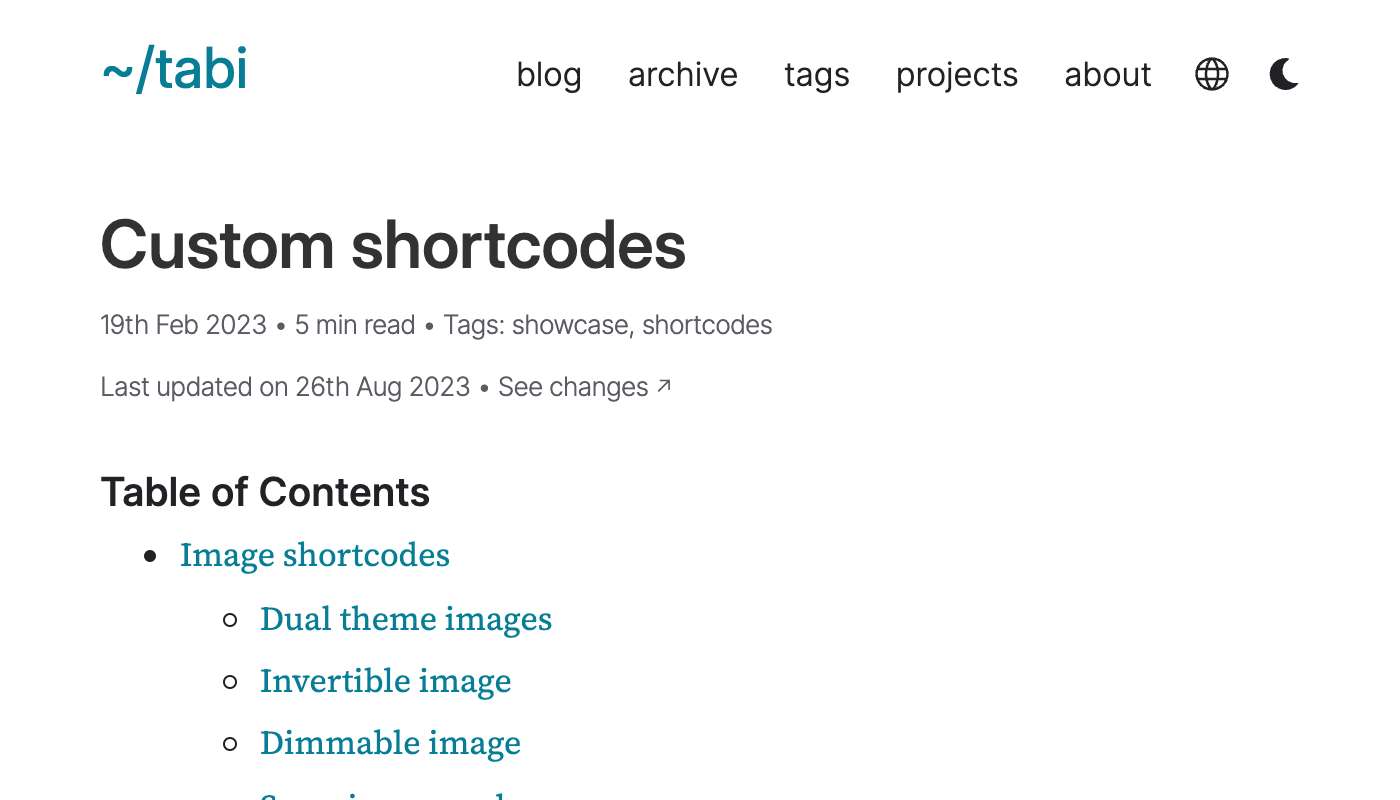Go to the about page
Viewport: 1400px width, 800px height.
click(1107, 75)
